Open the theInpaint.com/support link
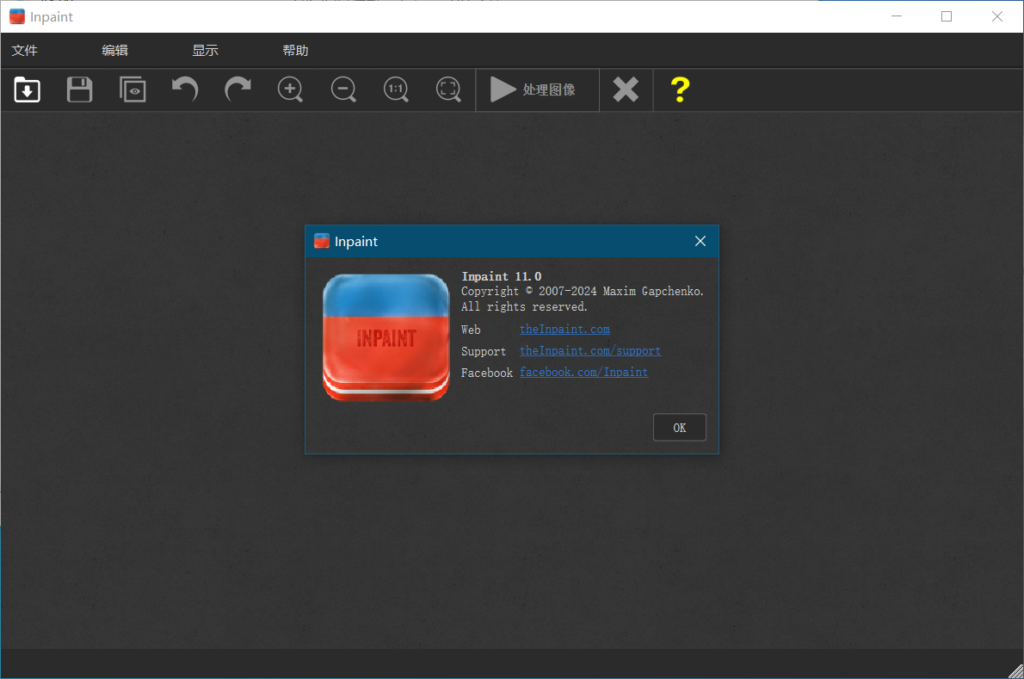Image resolution: width=1024 pixels, height=679 pixels. 590,351
